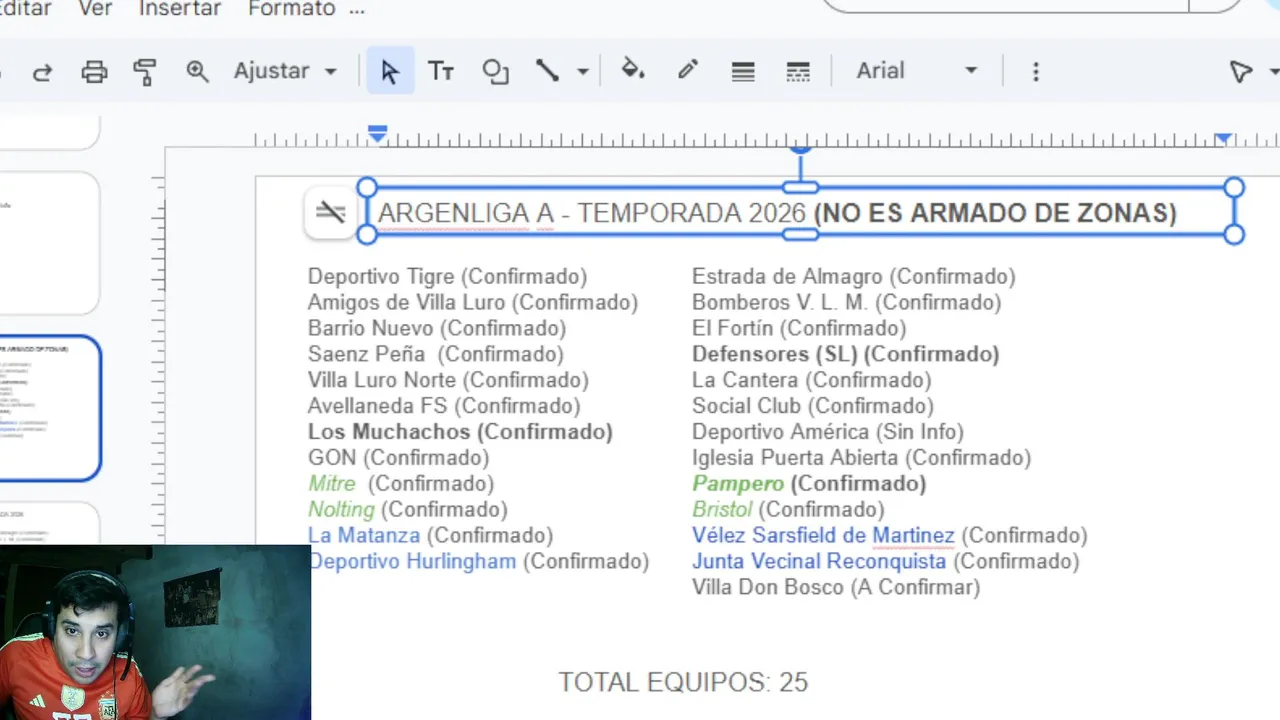Open the shapes tool
The height and width of the screenshot is (720, 1280).
(x=495, y=71)
